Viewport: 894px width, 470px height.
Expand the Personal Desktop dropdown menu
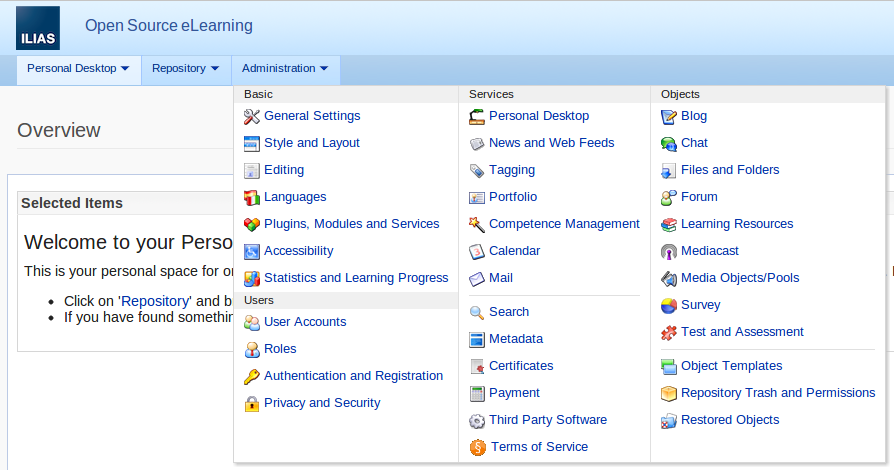(78, 69)
